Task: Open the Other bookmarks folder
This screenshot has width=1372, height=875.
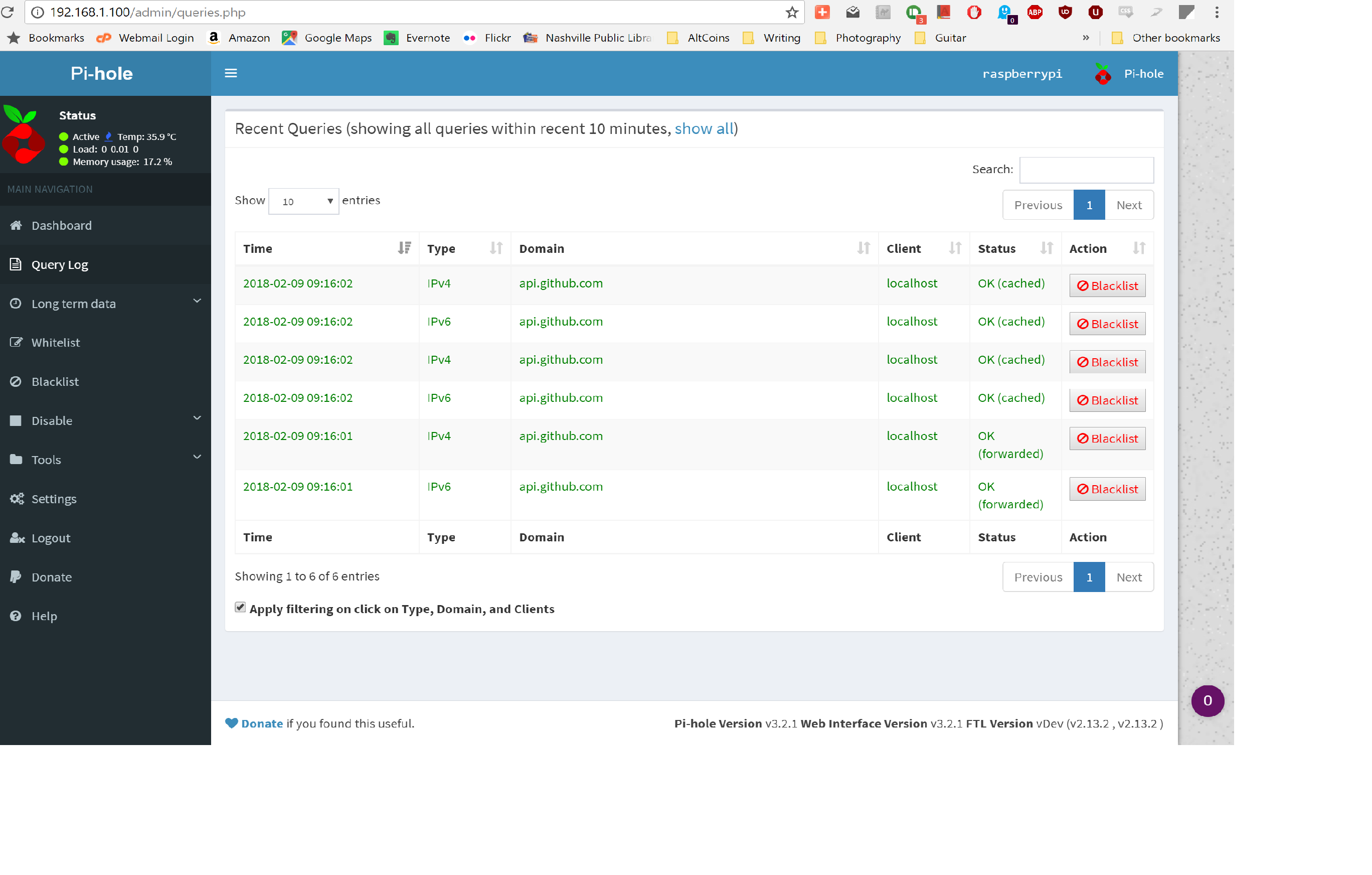Action: [x=1166, y=38]
